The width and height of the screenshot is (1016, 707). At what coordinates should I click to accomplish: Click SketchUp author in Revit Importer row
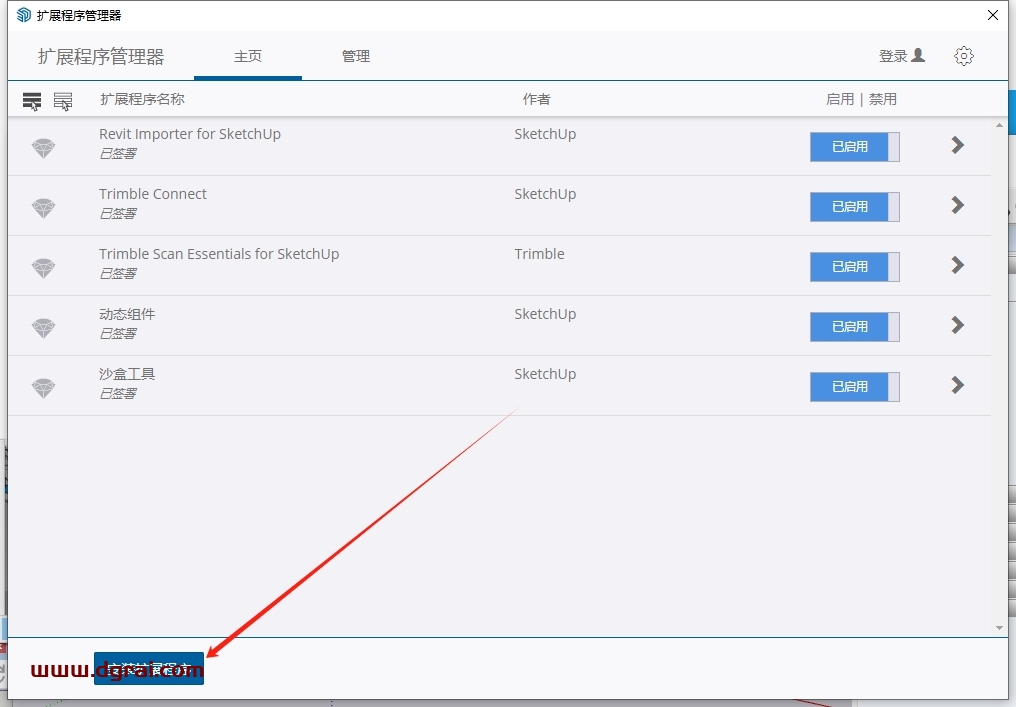tap(545, 134)
